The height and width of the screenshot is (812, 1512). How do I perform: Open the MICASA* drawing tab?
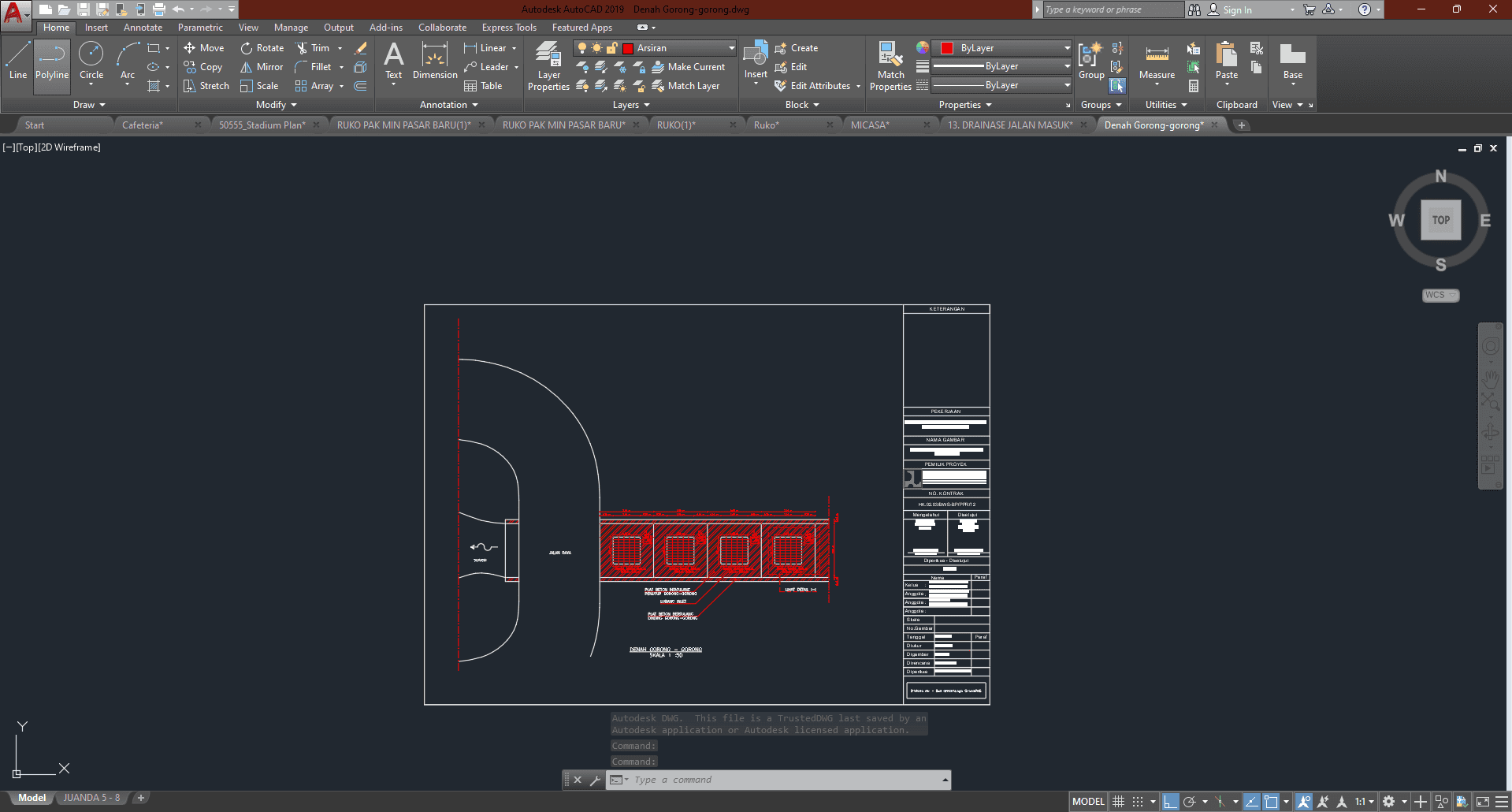click(870, 125)
